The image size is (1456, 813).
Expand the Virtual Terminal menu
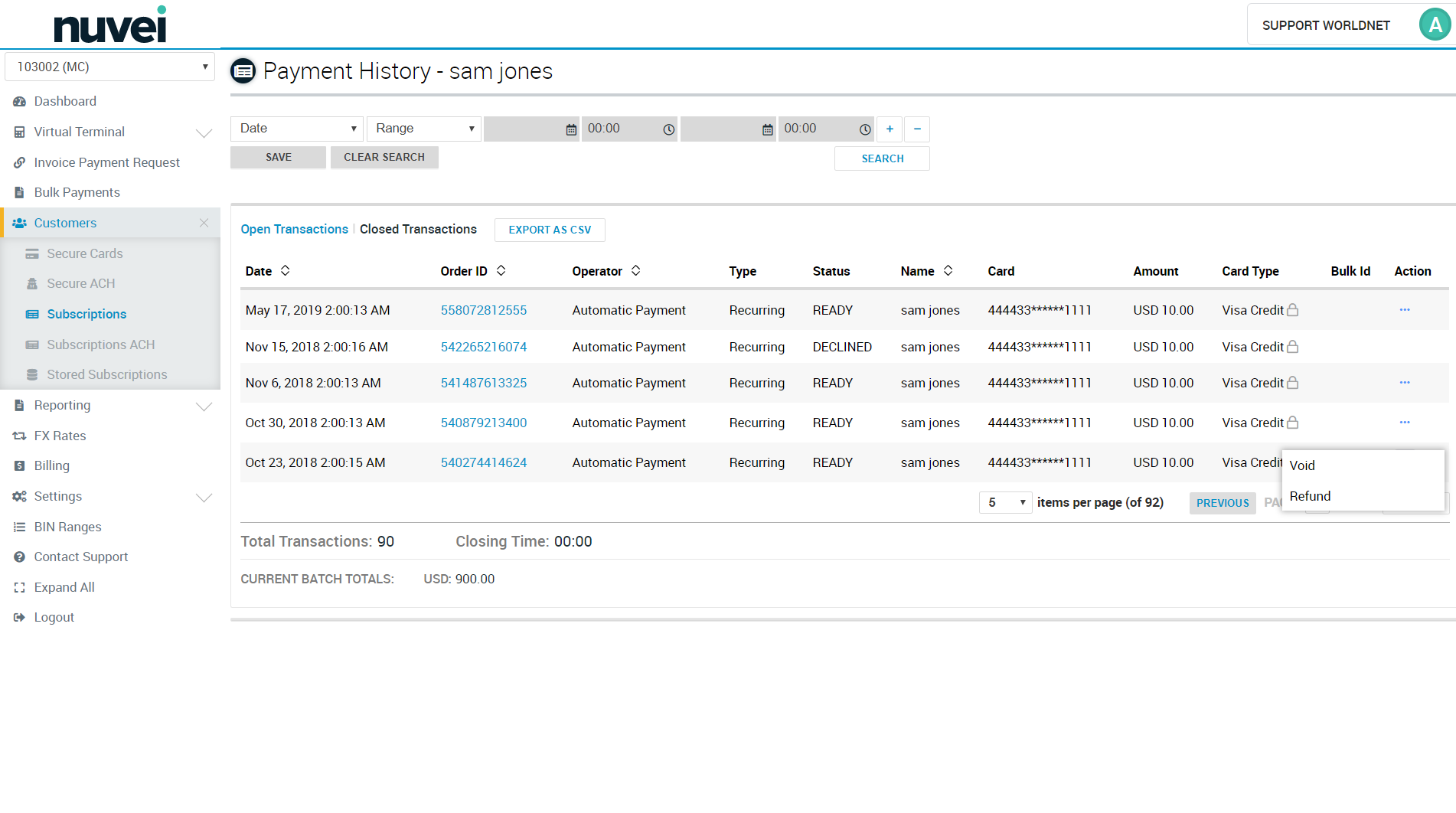[204, 132]
